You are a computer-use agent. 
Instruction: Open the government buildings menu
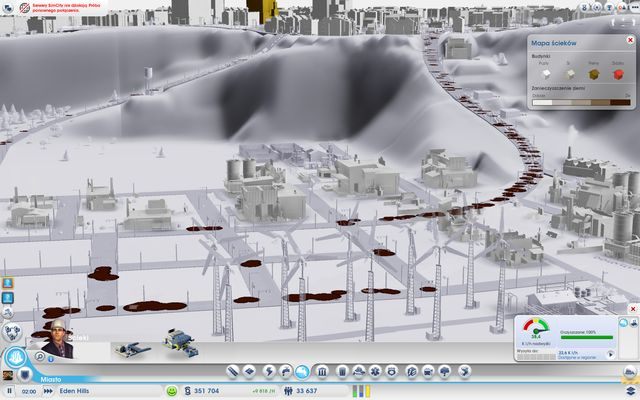tap(322, 371)
